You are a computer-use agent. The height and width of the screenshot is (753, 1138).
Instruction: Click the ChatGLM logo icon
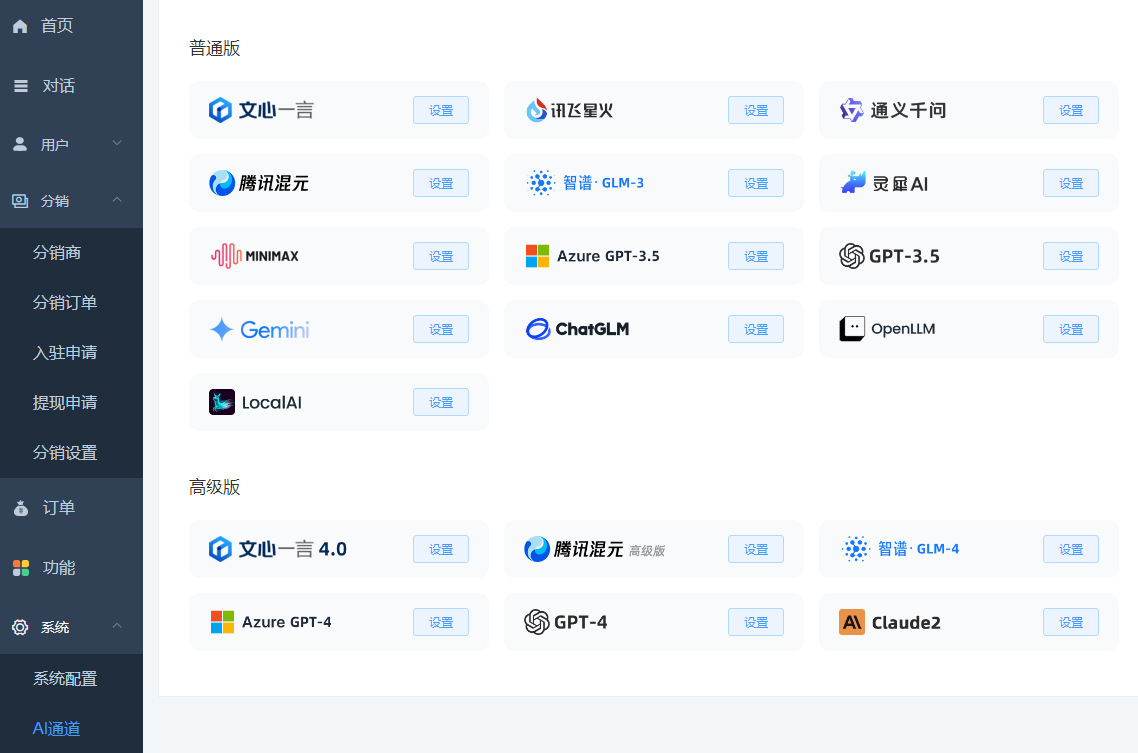(538, 329)
